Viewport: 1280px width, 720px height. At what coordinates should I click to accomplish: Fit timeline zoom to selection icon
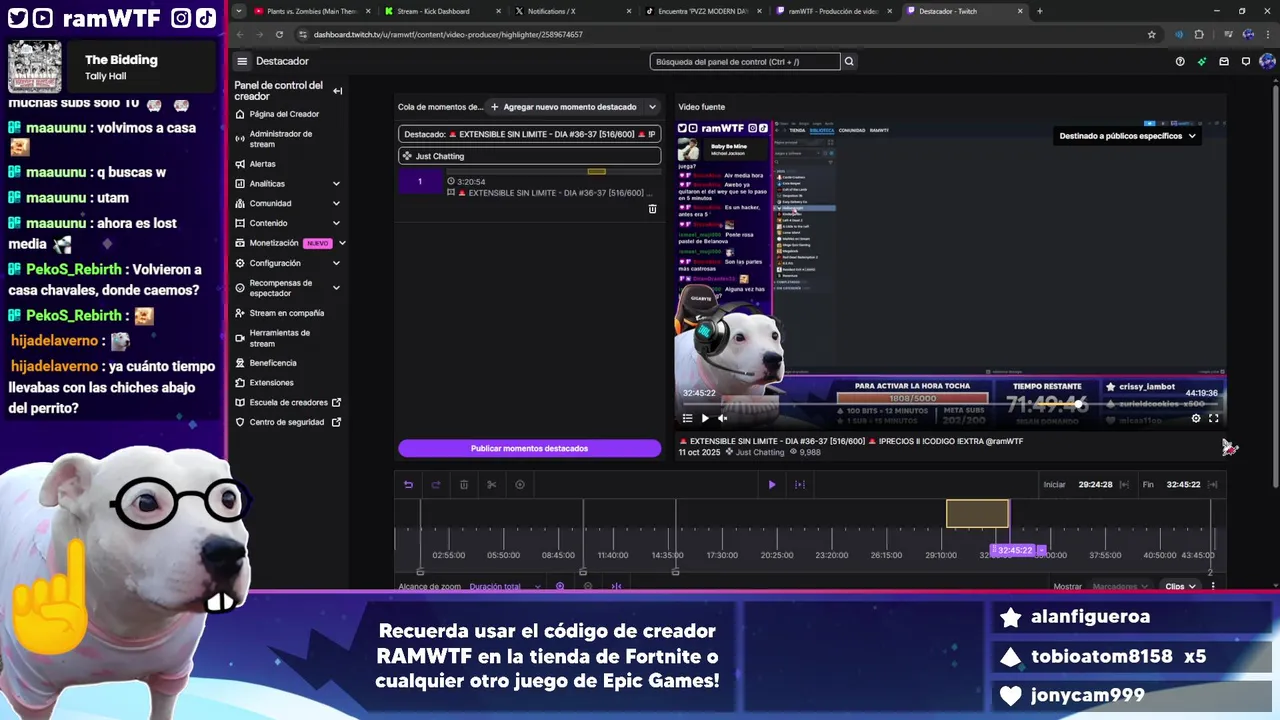[x=616, y=587]
